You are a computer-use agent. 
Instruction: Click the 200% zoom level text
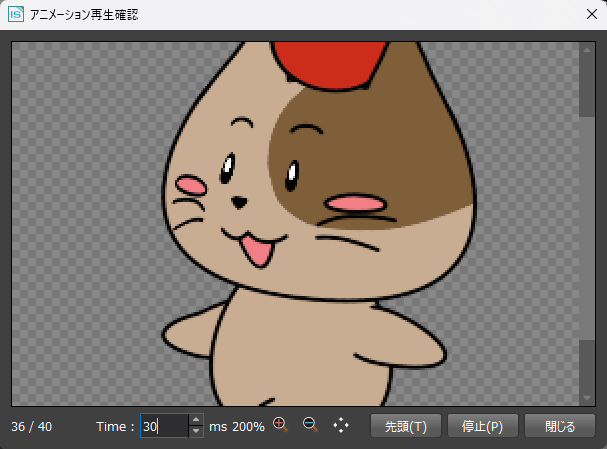tap(249, 427)
